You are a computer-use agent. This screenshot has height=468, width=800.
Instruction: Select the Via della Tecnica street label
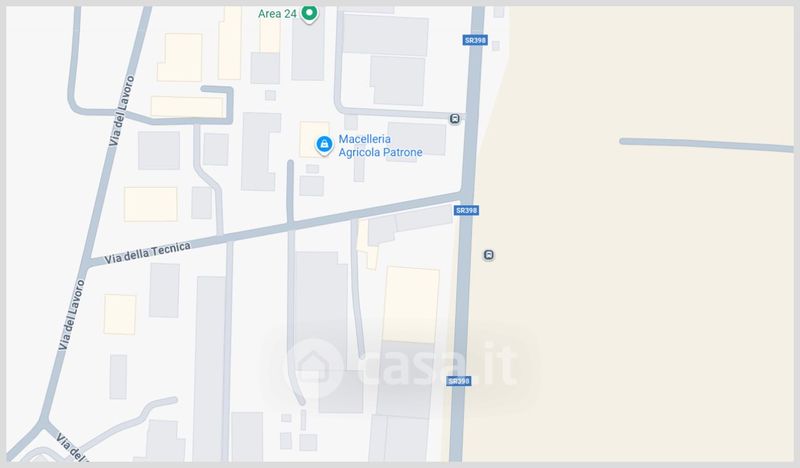147,253
